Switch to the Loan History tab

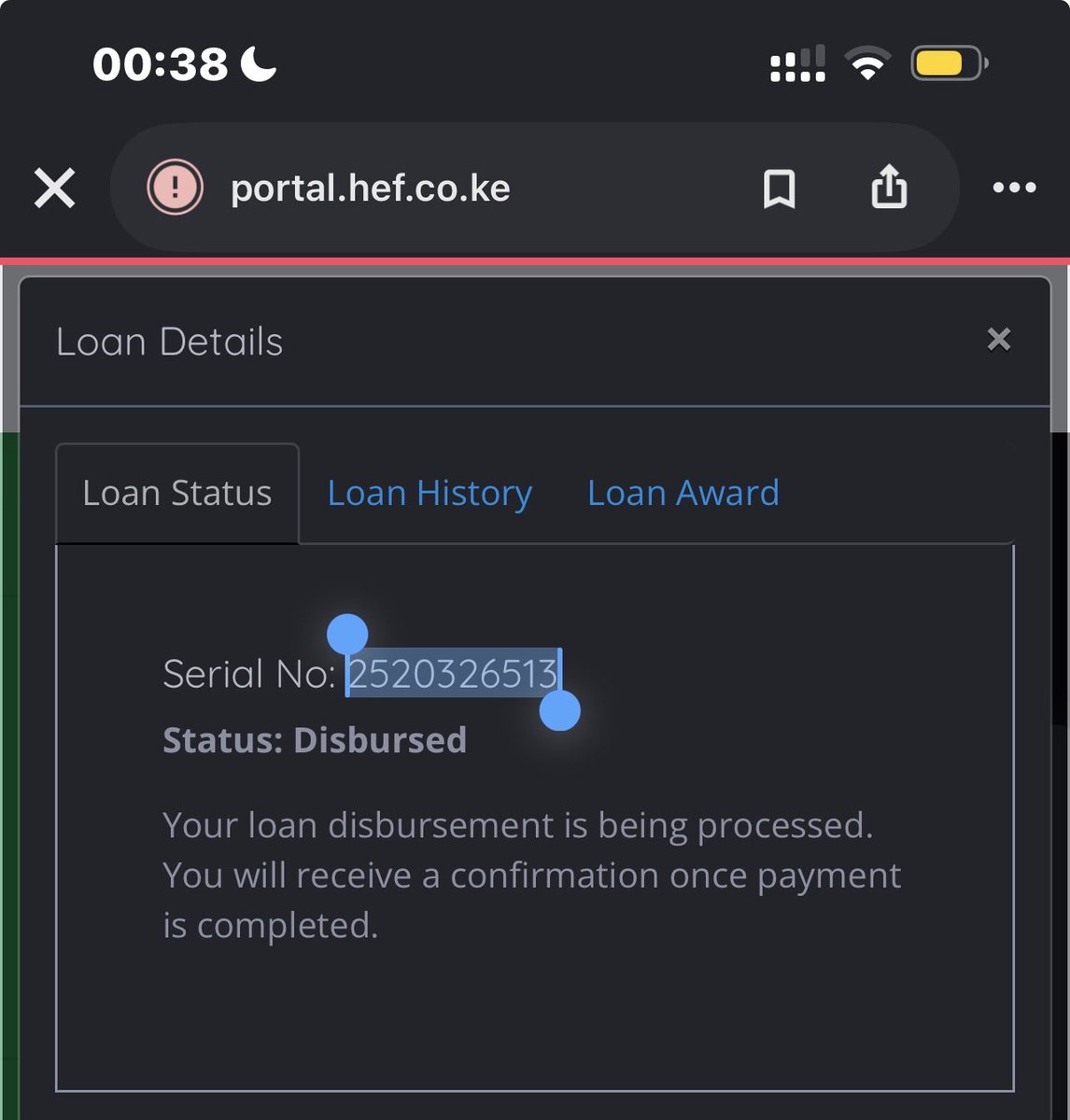pyautogui.click(x=429, y=493)
